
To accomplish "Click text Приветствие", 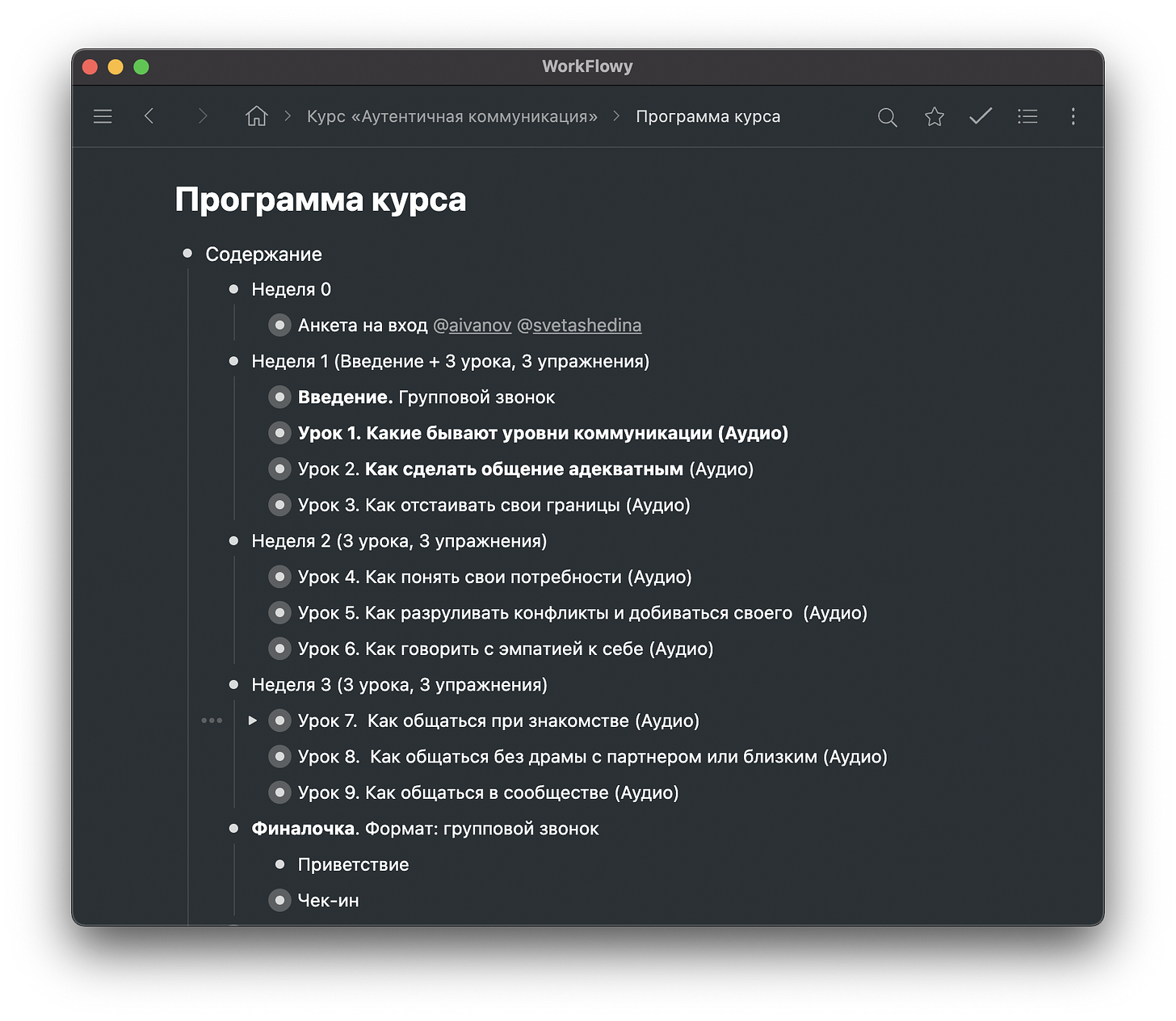I will (x=354, y=864).
